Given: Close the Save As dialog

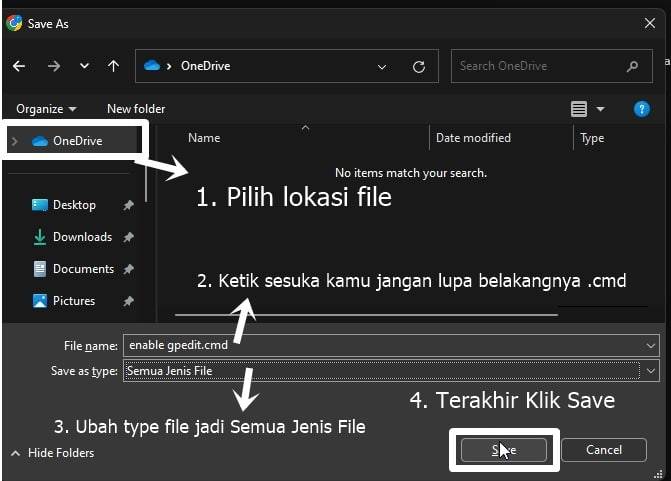Looking at the screenshot, I should coord(650,23).
